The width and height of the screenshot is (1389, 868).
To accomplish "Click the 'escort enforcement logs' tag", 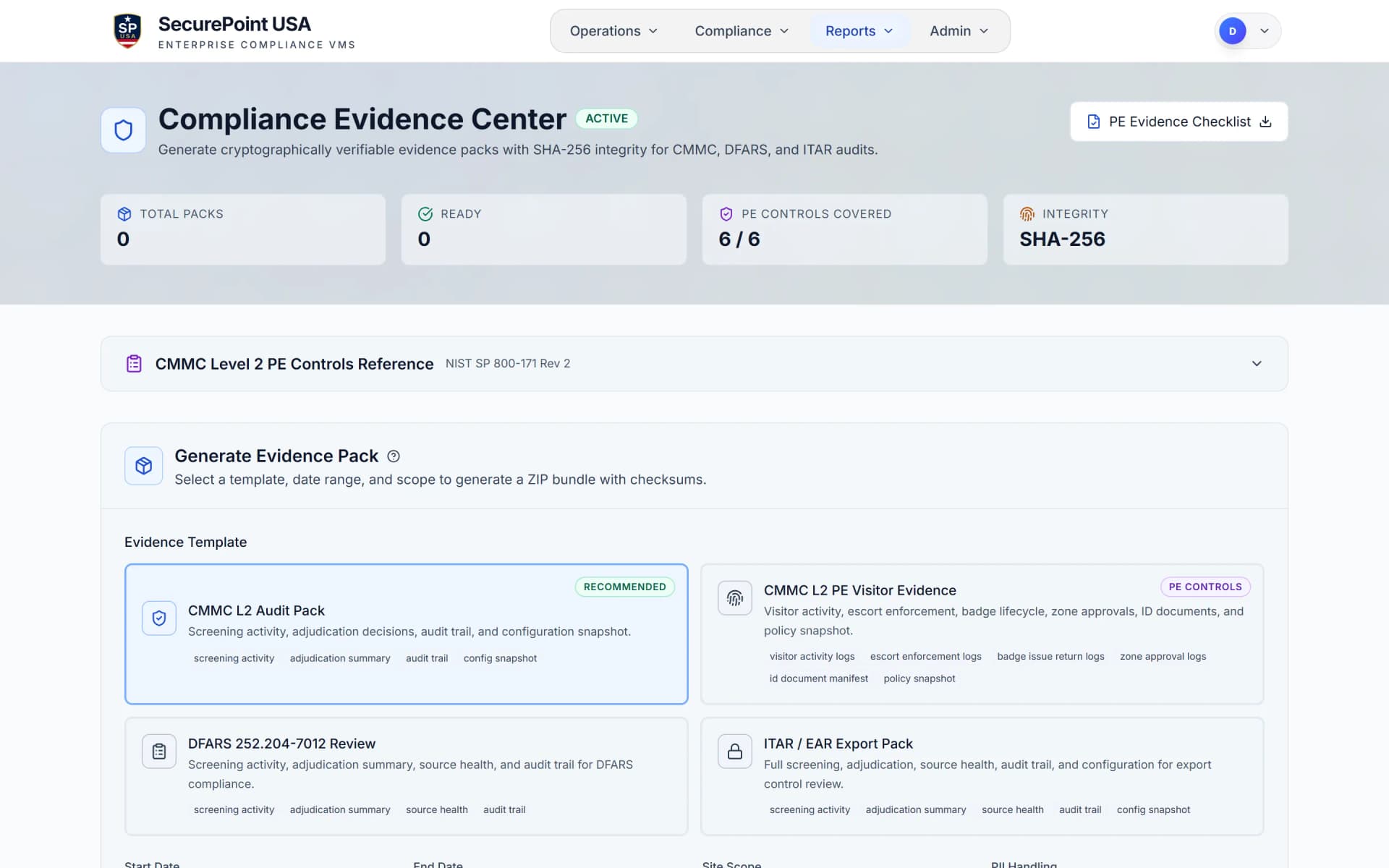I will tap(926, 656).
